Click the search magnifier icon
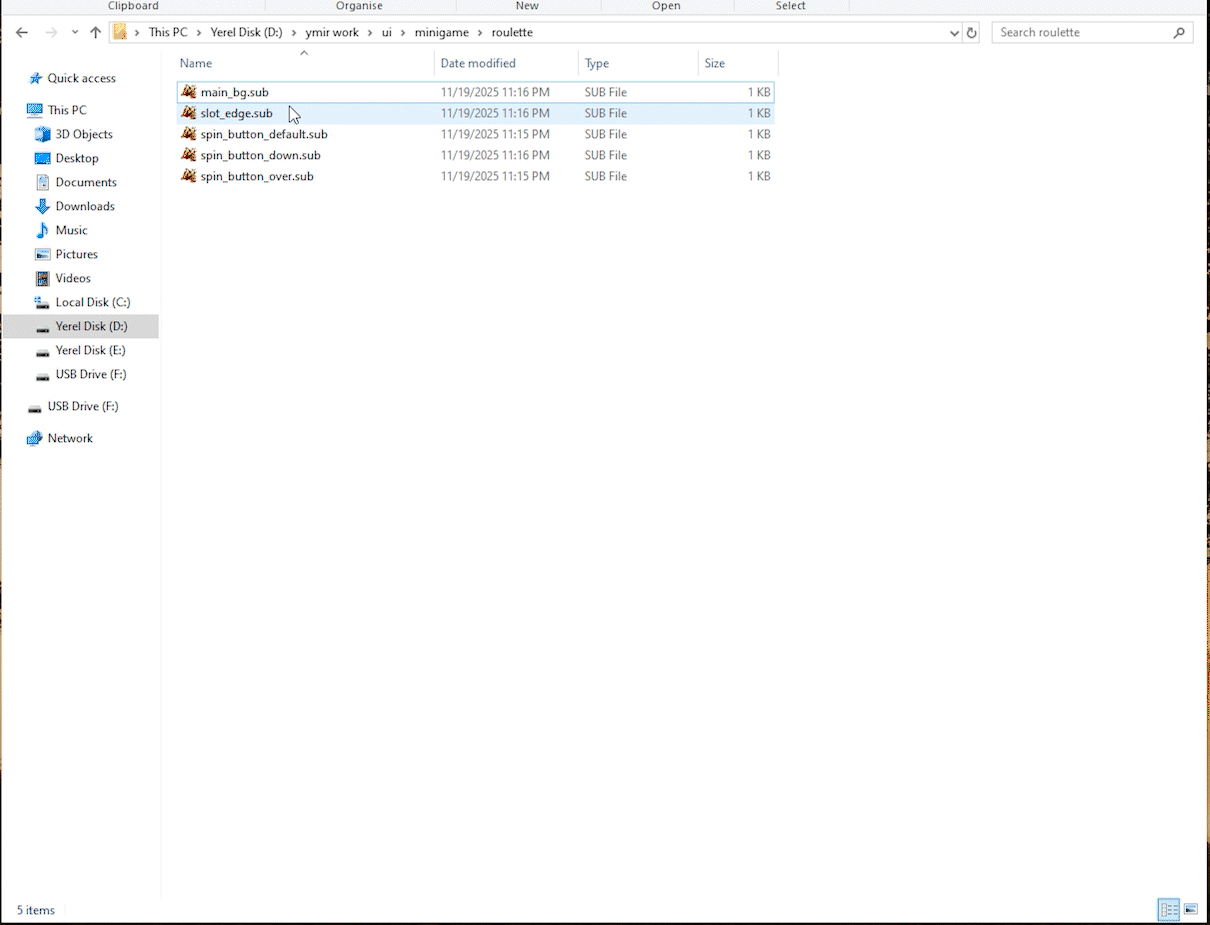 coord(1180,32)
